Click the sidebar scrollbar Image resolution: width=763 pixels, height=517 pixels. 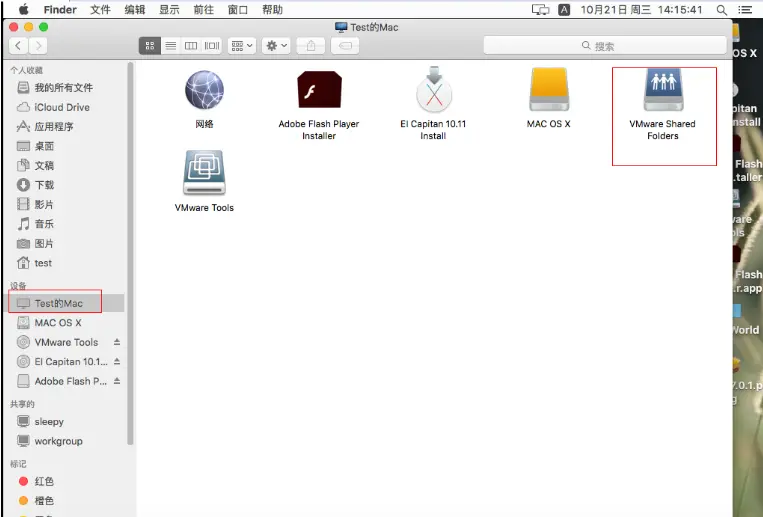coord(130,253)
